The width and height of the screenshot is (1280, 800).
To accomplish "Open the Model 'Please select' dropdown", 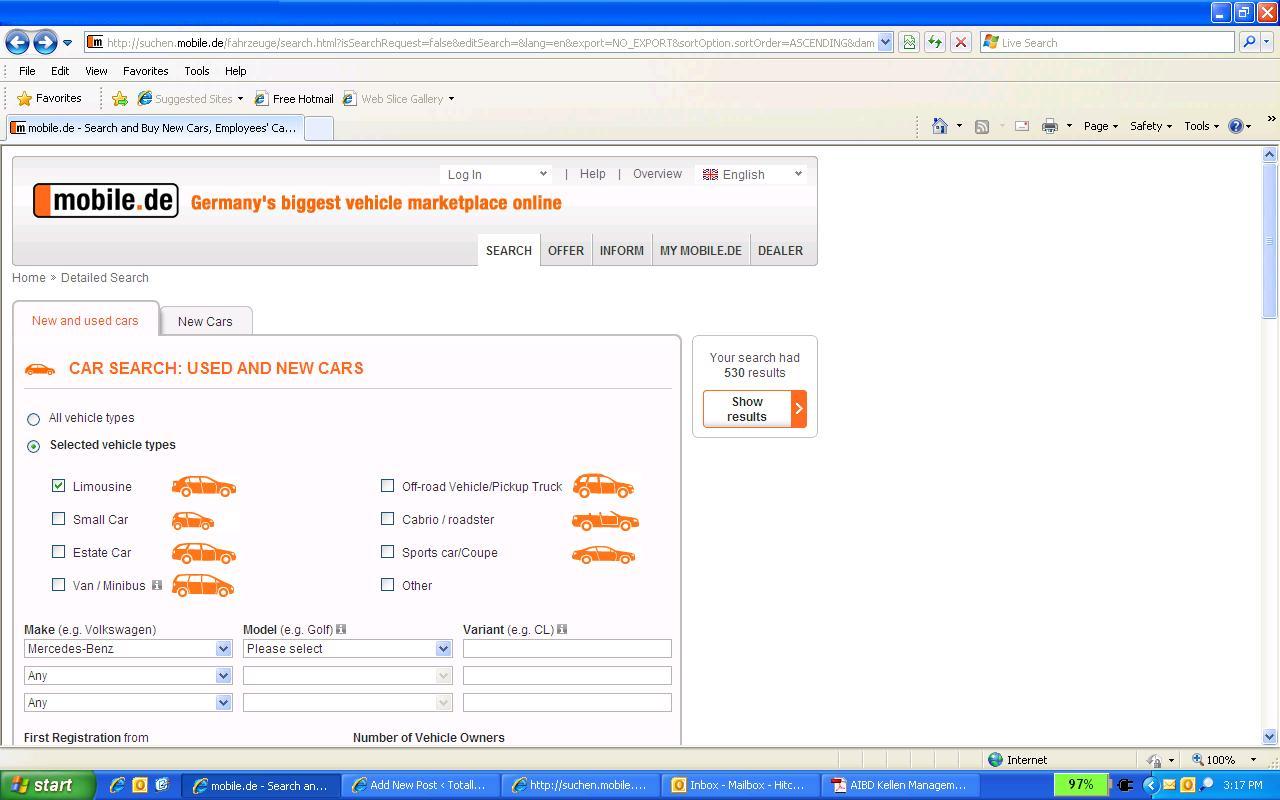I will click(348, 649).
